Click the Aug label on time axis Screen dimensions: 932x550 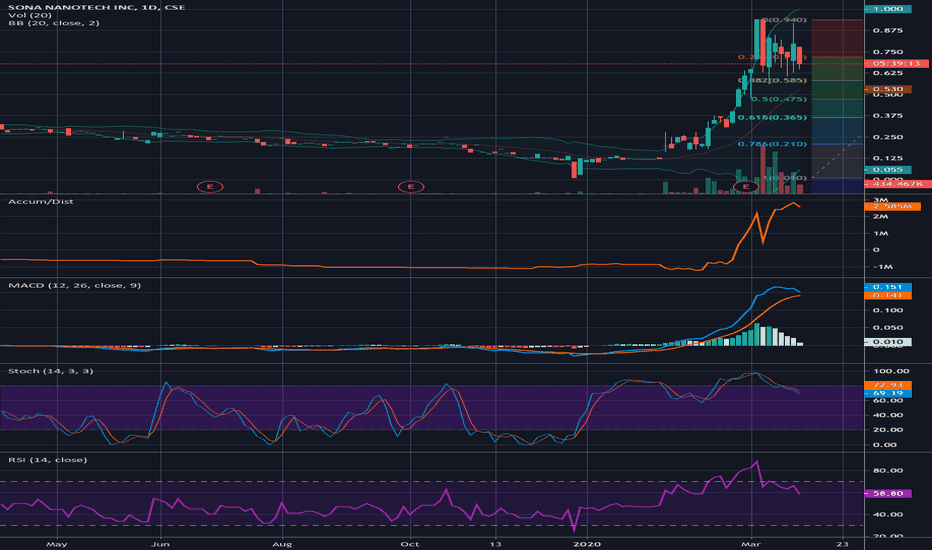(x=282, y=544)
